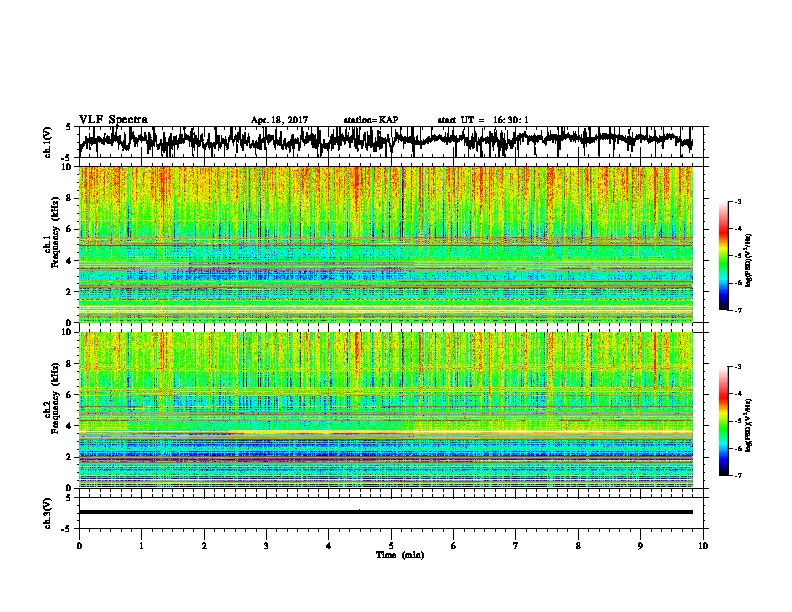
Task: Click ch.2 frequency axis tick "6"
Action: [71, 394]
